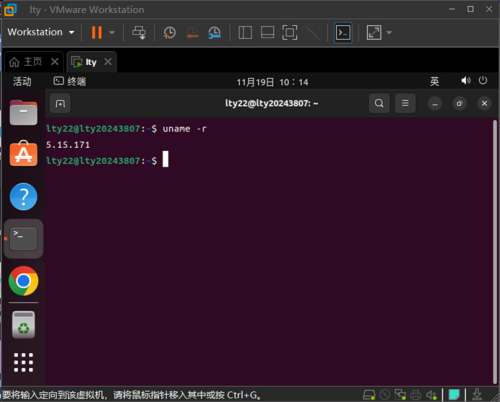Click the Terminal dock icon
500x402 pixels.
point(23,239)
